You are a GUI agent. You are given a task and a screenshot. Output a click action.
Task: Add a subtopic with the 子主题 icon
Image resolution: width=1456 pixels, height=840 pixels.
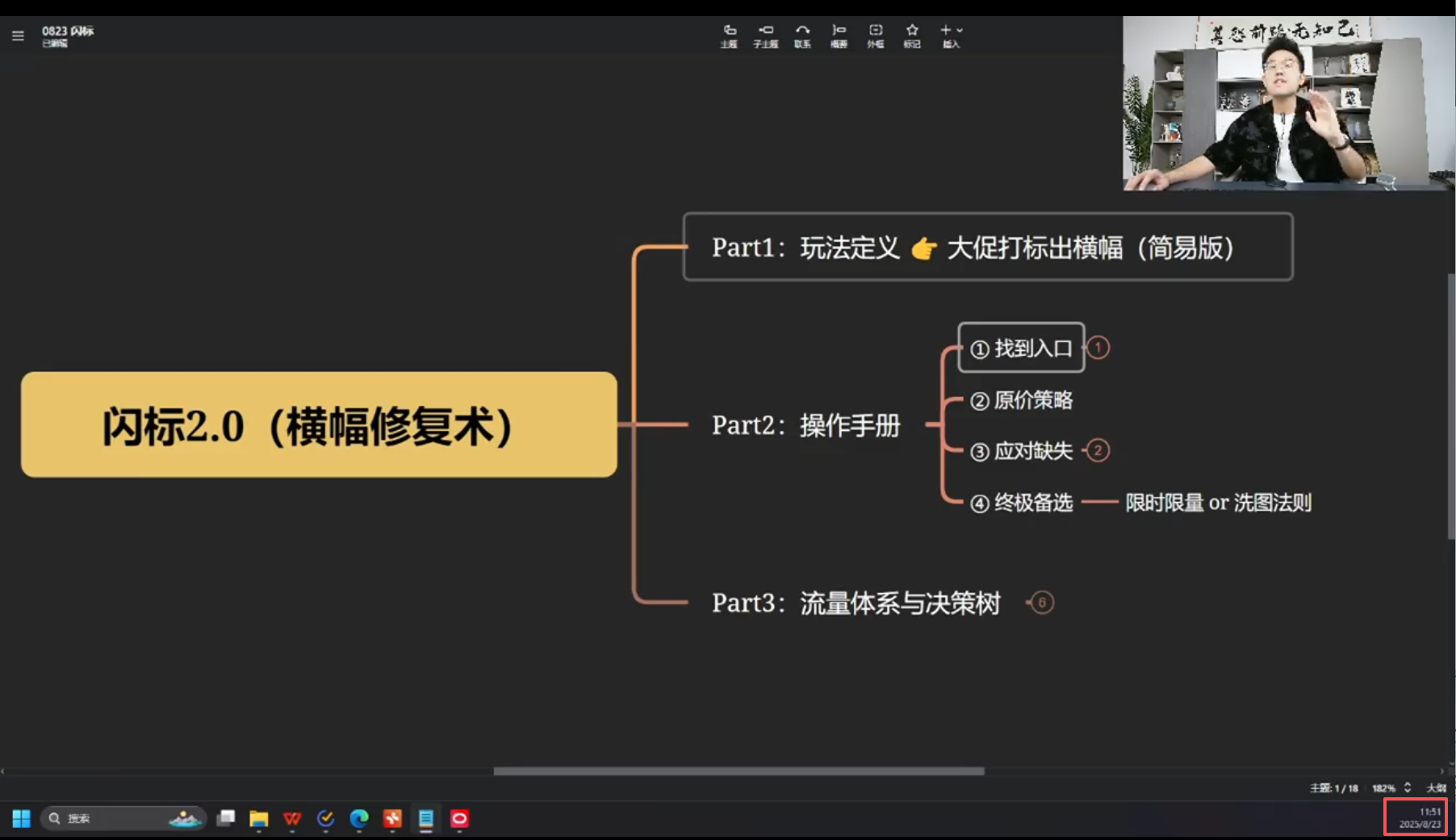pyautogui.click(x=765, y=36)
